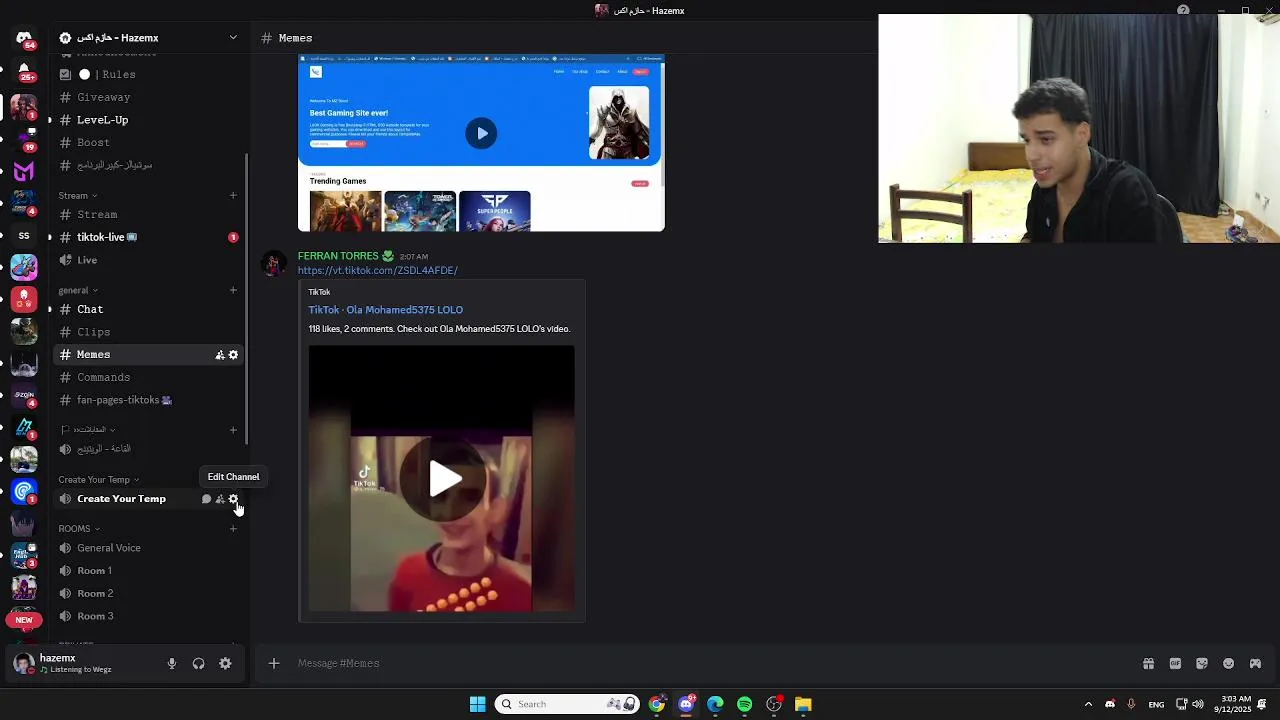Collapse the Stream category
Screen dimensions: 1280x720
78,195
